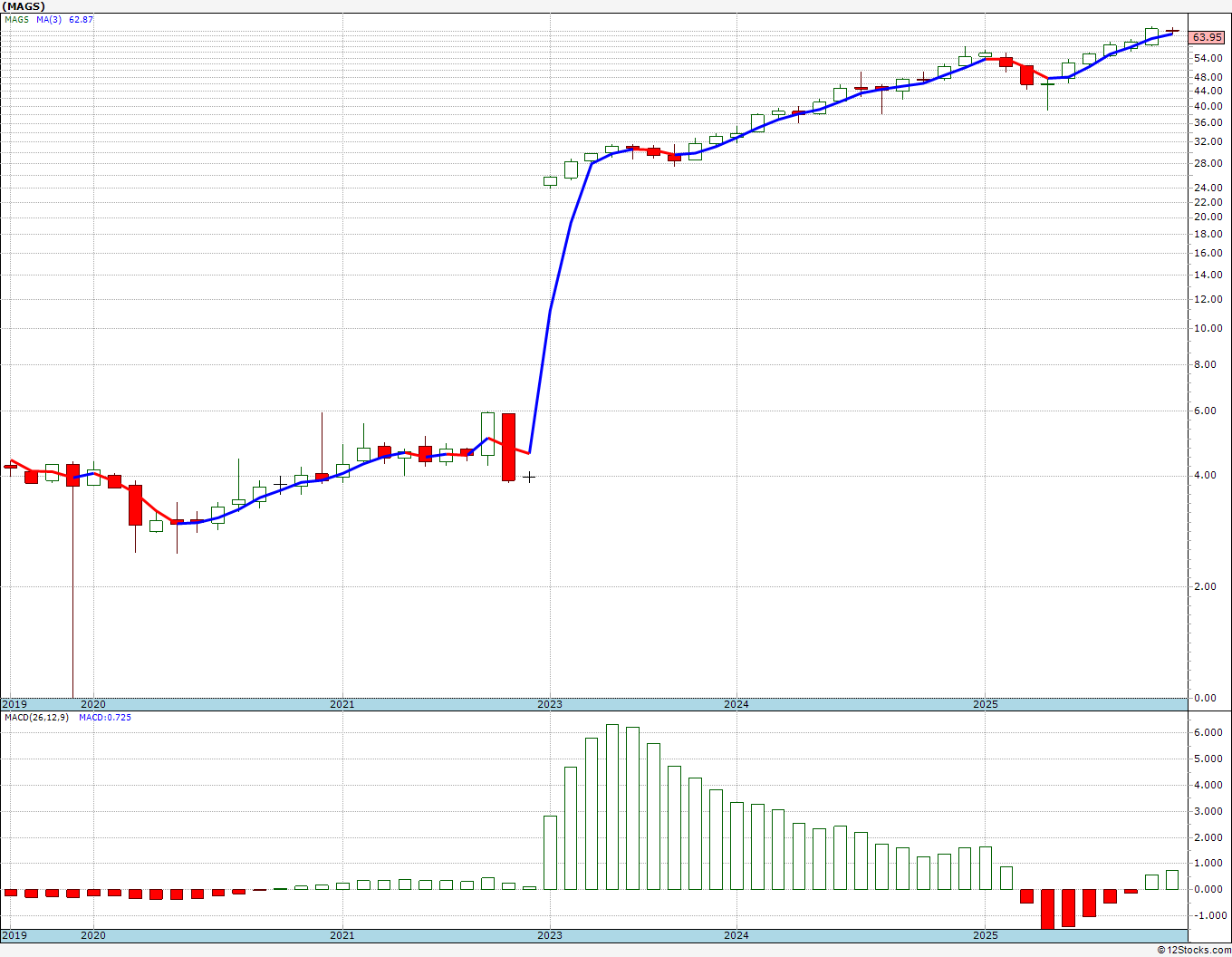Select the 1.000 MACD axis label

1210,863
